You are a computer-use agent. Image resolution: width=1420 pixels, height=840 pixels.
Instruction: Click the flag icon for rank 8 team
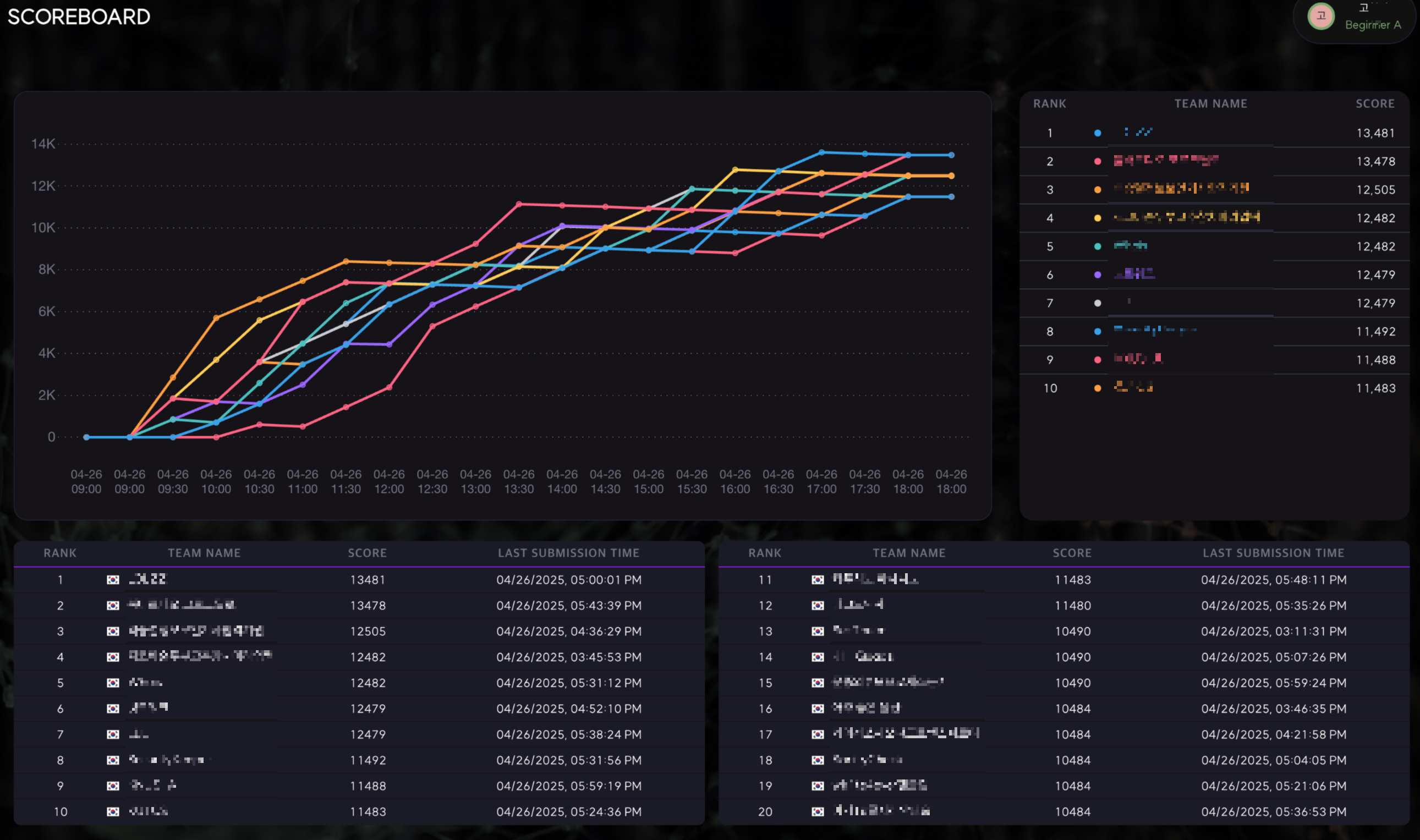113,760
